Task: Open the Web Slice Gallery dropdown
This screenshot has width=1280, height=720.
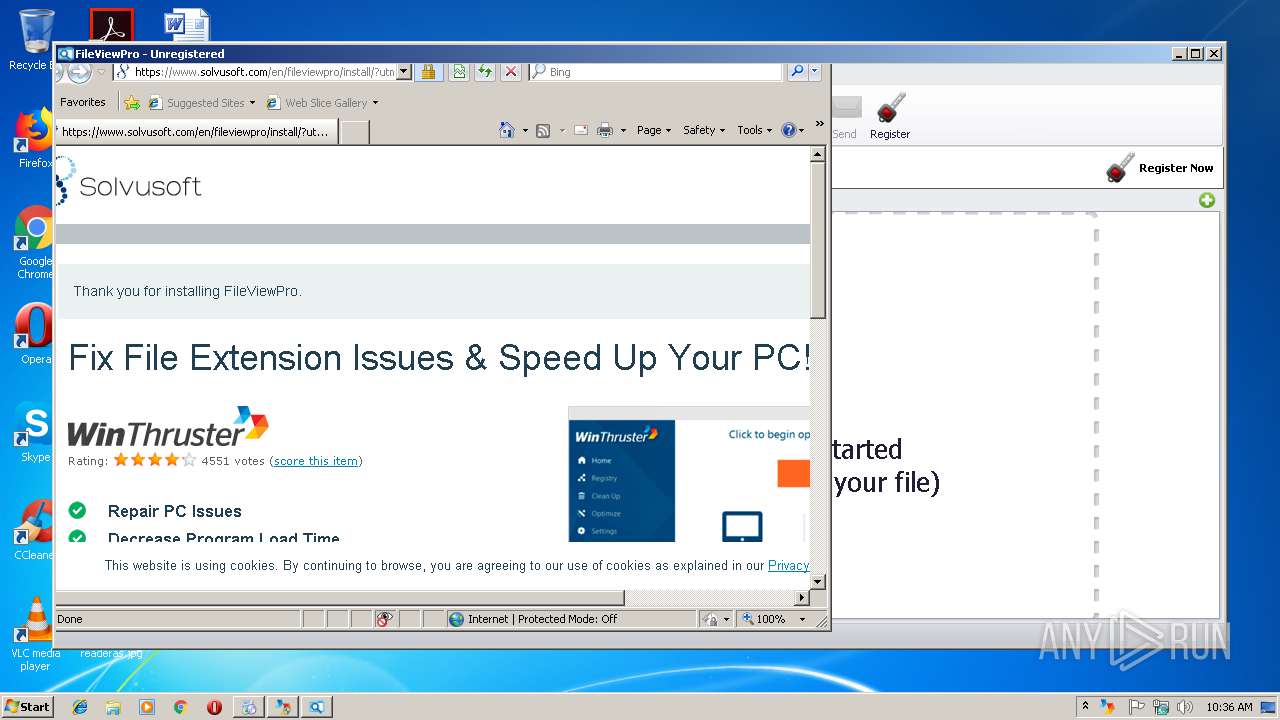Action: pyautogui.click(x=375, y=103)
